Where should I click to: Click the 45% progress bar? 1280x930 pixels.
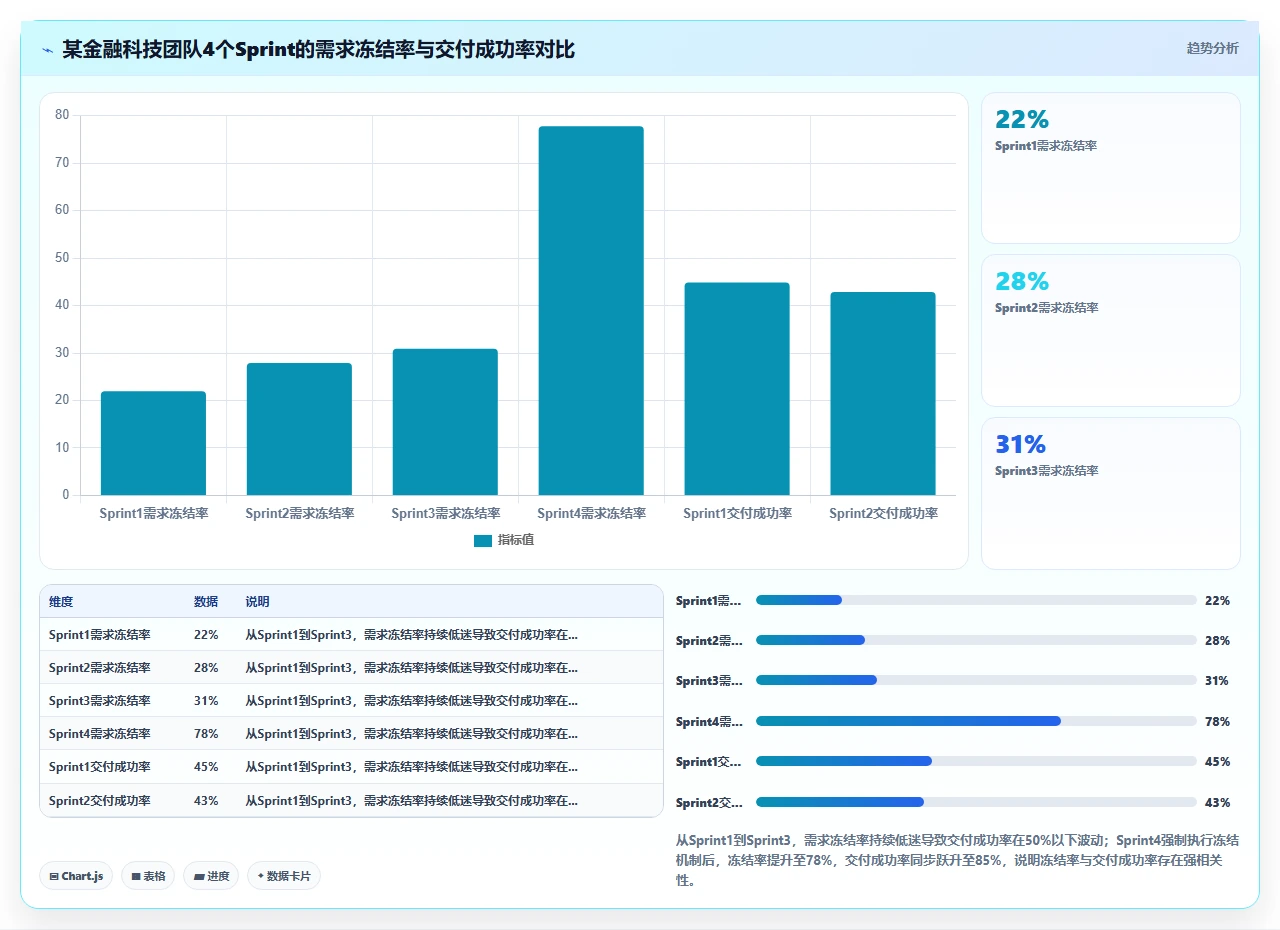tap(976, 761)
